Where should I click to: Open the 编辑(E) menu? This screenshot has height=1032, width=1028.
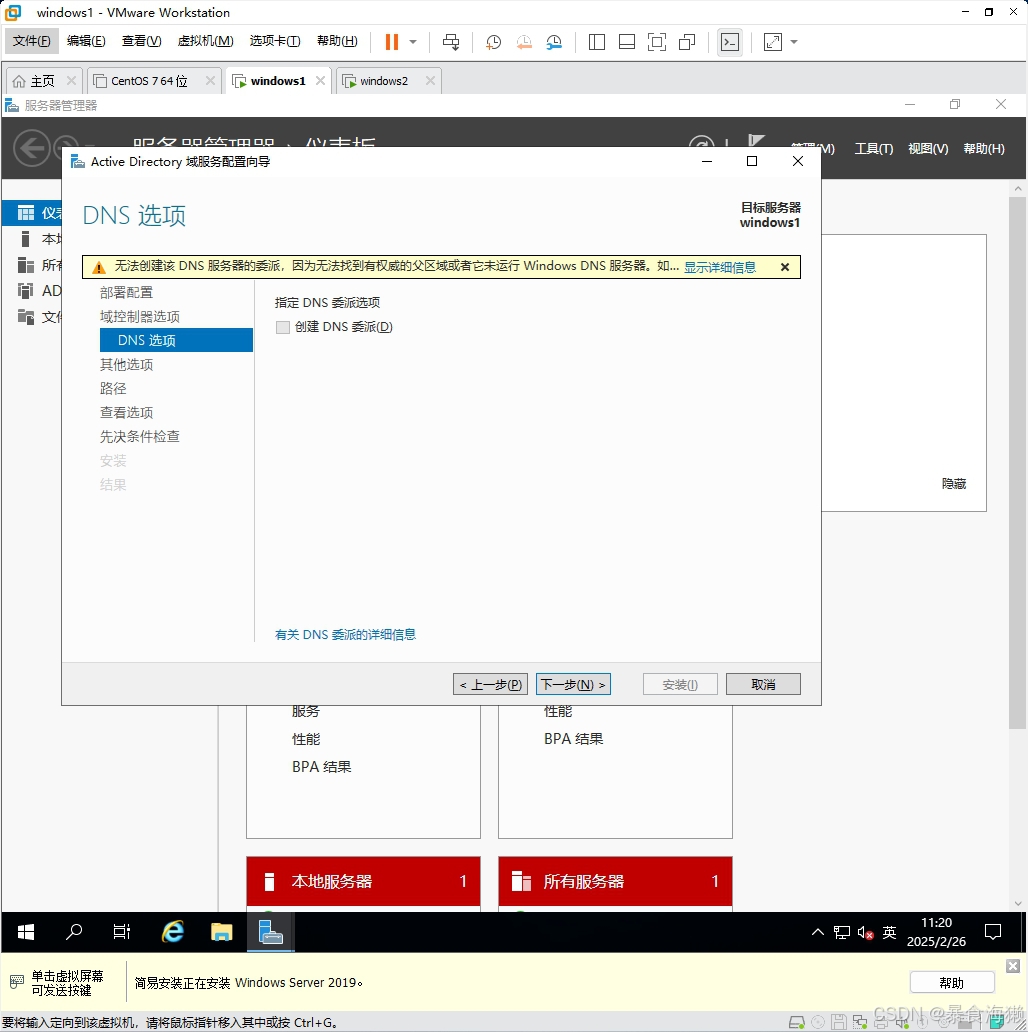[86, 41]
